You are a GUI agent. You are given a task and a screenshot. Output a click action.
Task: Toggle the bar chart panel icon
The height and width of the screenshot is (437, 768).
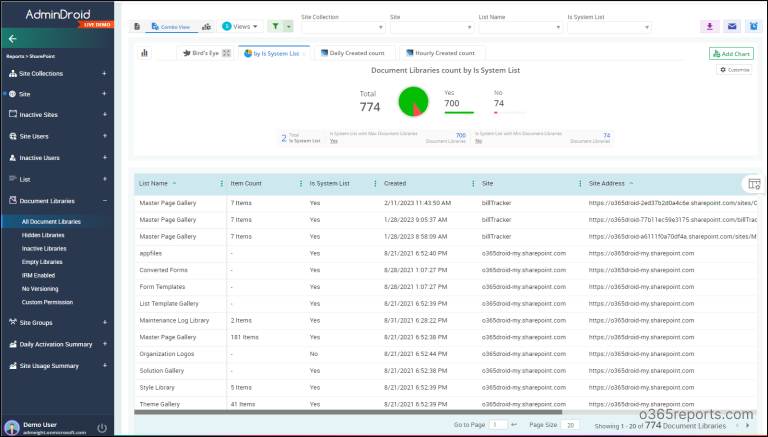144,53
